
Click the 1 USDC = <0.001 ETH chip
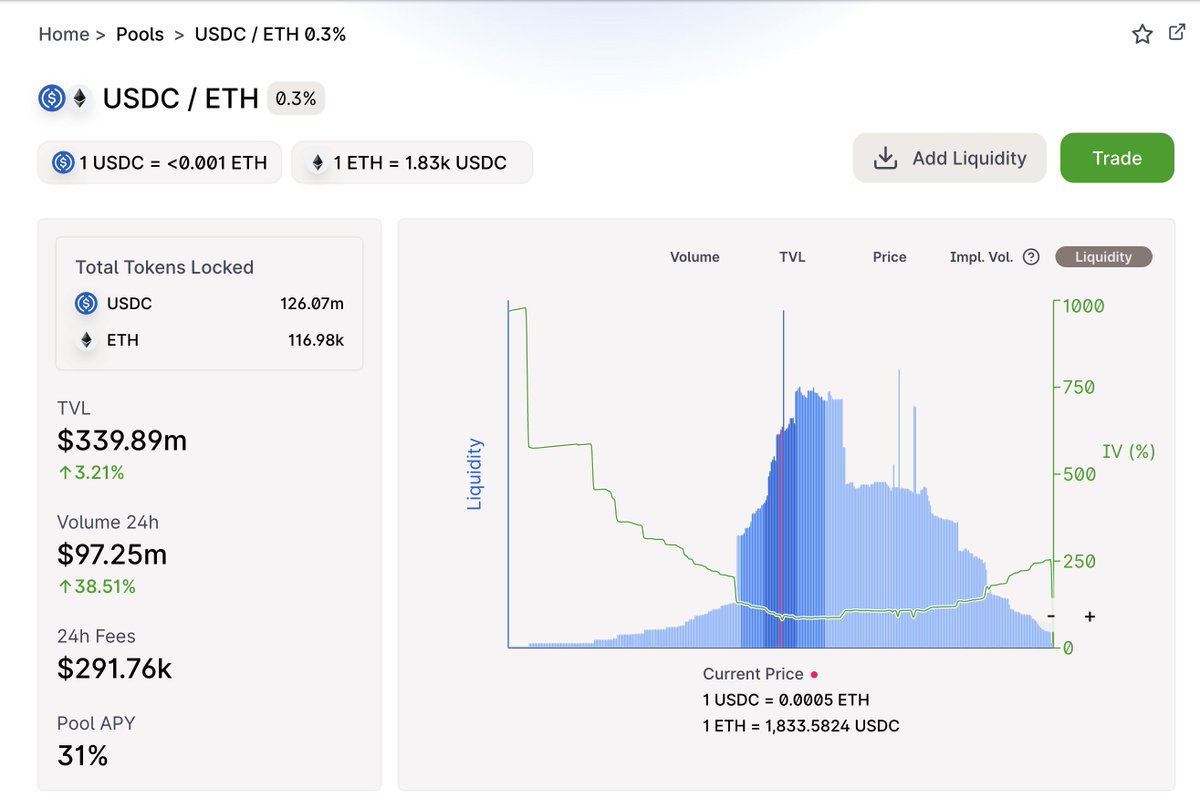coord(160,162)
